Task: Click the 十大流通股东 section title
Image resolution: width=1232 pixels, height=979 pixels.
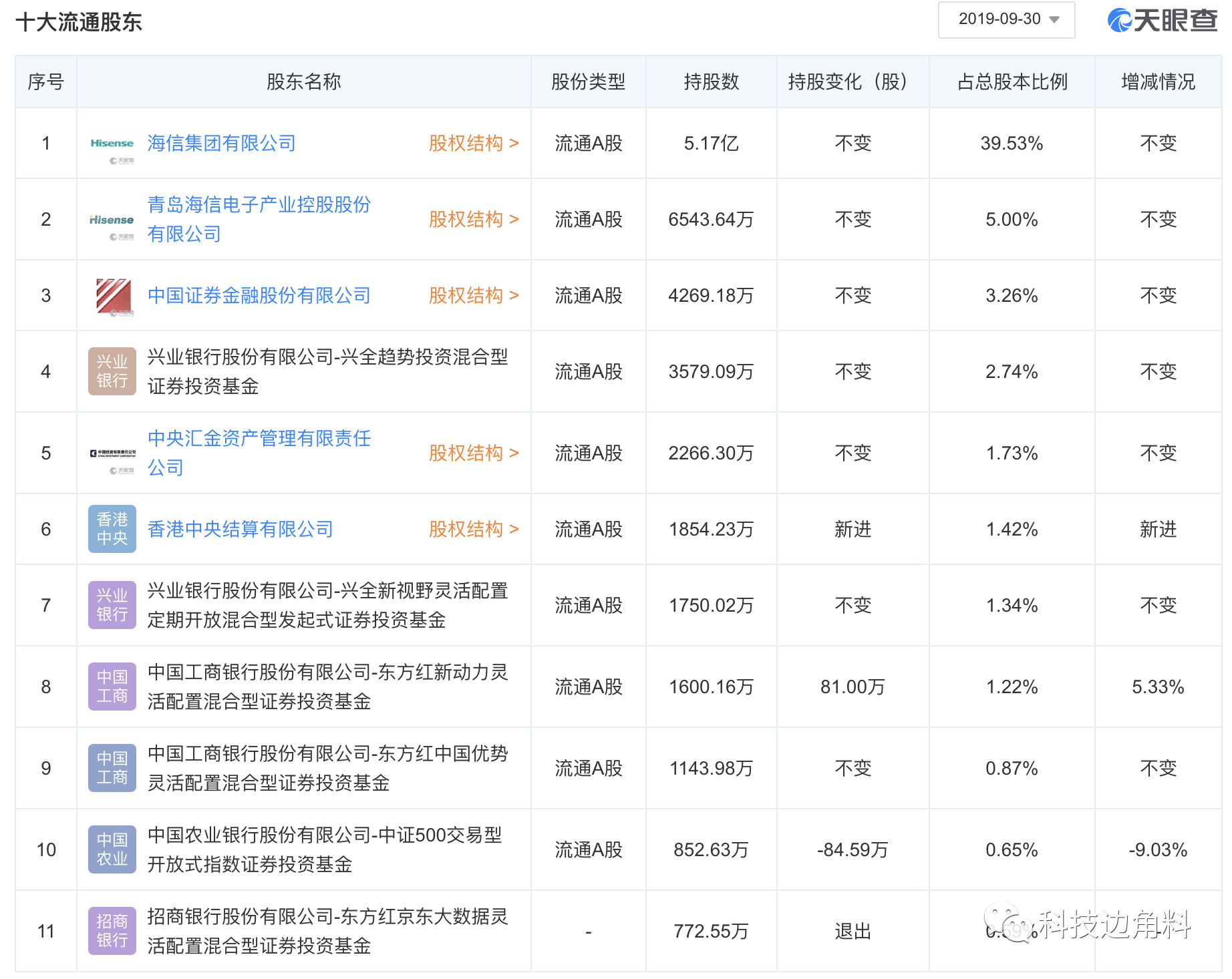Action: click(x=79, y=22)
